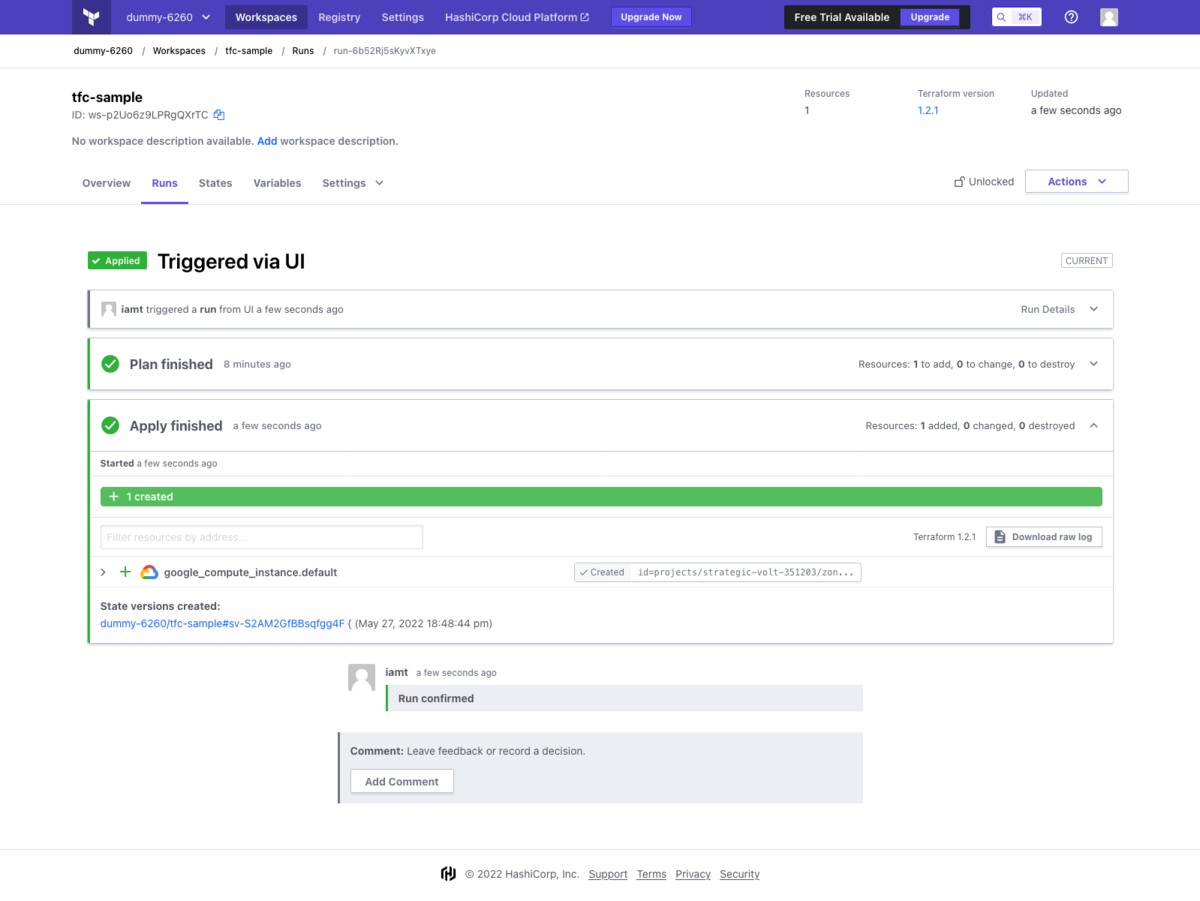
Task: Open Workspaces in the top navigation
Action: (266, 17)
